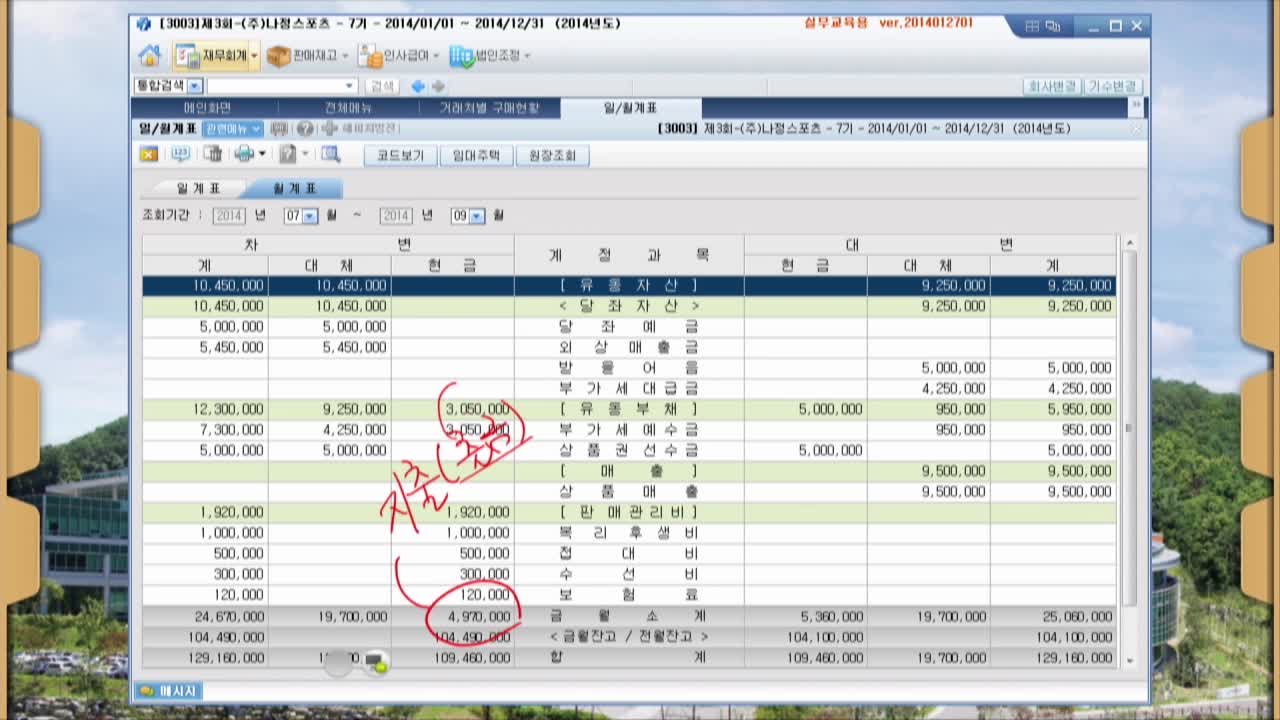1280x720 pixels.
Task: Go to the home screen via house icon
Action: tap(149, 56)
